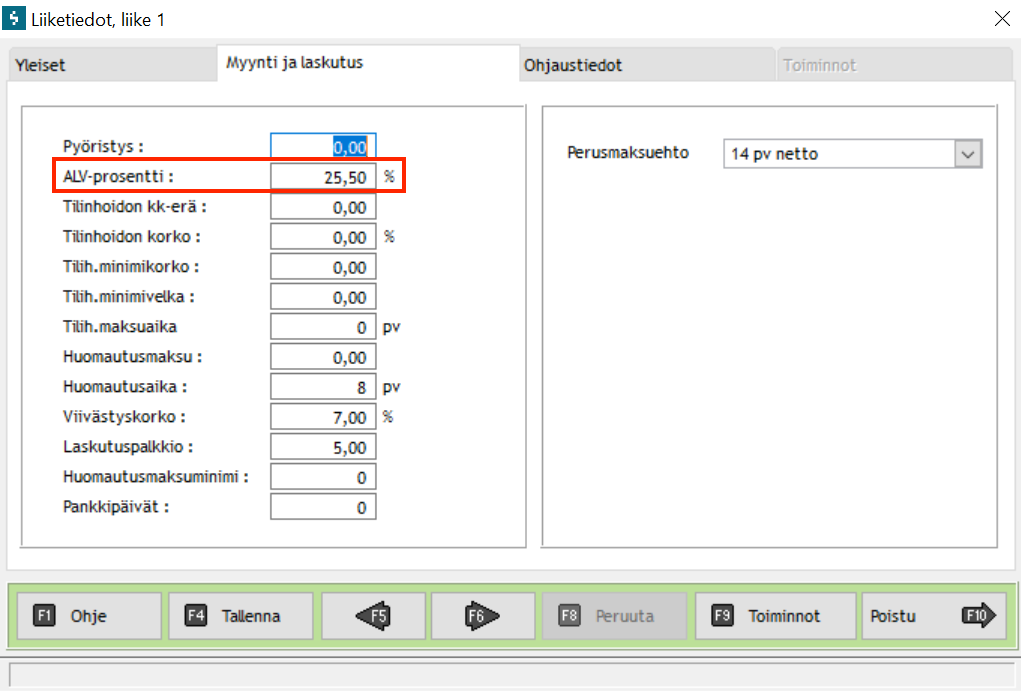Screen dimensions: 1021x691
Task: Click the app icon in title bar
Action: pyautogui.click(x=14, y=18)
